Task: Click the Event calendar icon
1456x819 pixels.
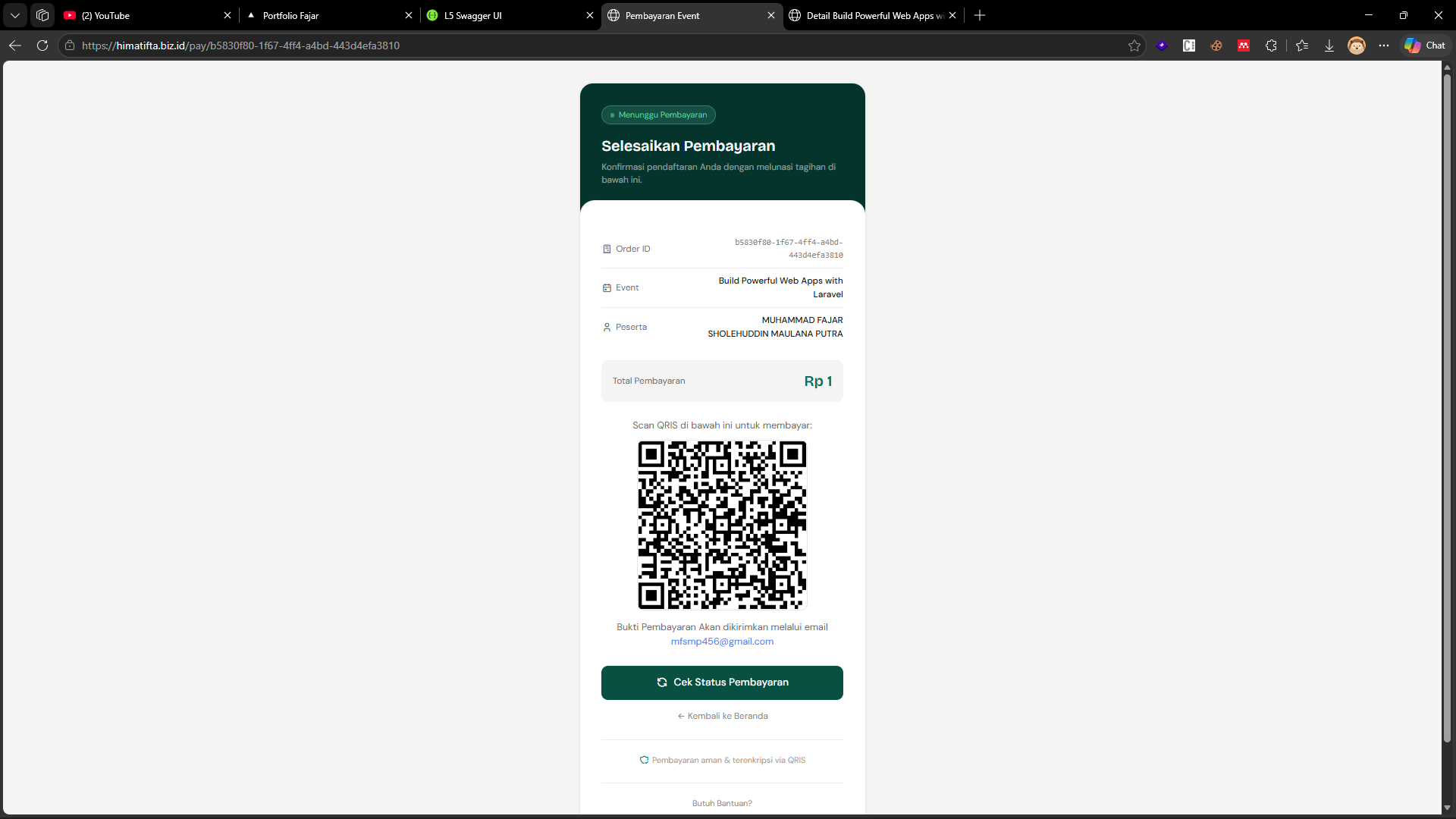Action: 607,288
